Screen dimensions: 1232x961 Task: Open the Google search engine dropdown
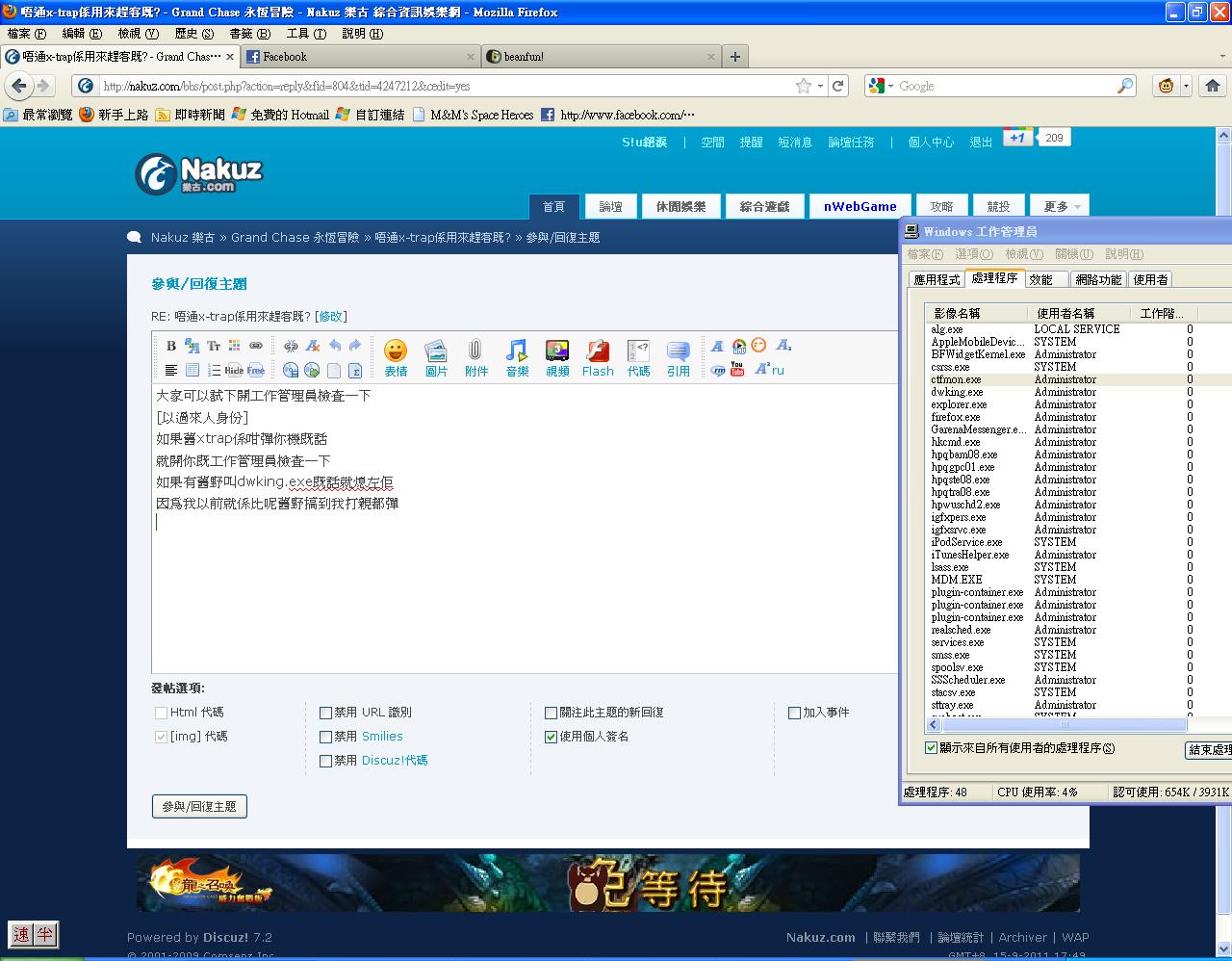click(x=881, y=86)
